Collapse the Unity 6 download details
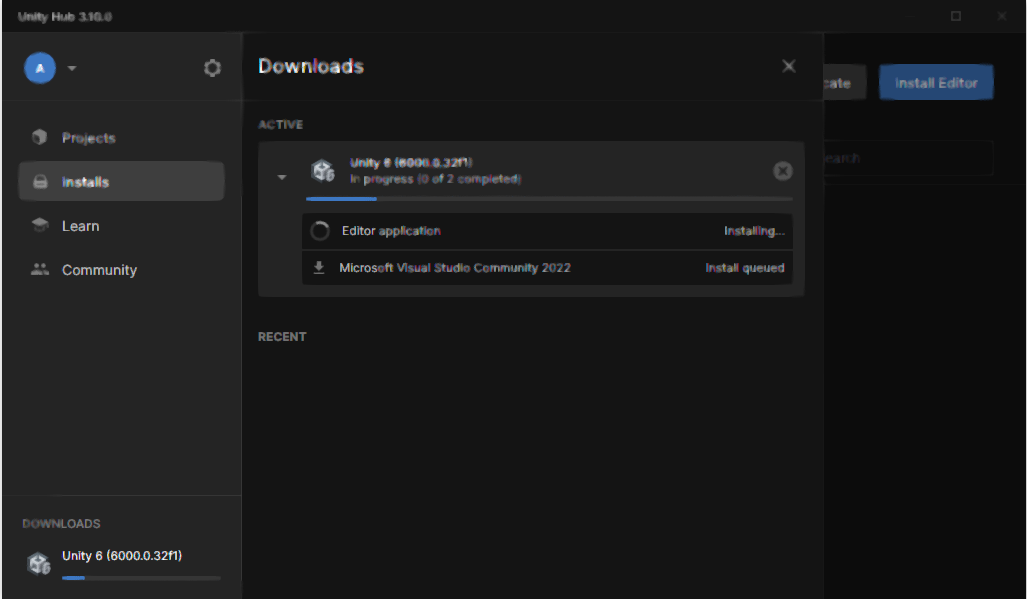Viewport: 1027px width, 599px height. click(x=282, y=177)
